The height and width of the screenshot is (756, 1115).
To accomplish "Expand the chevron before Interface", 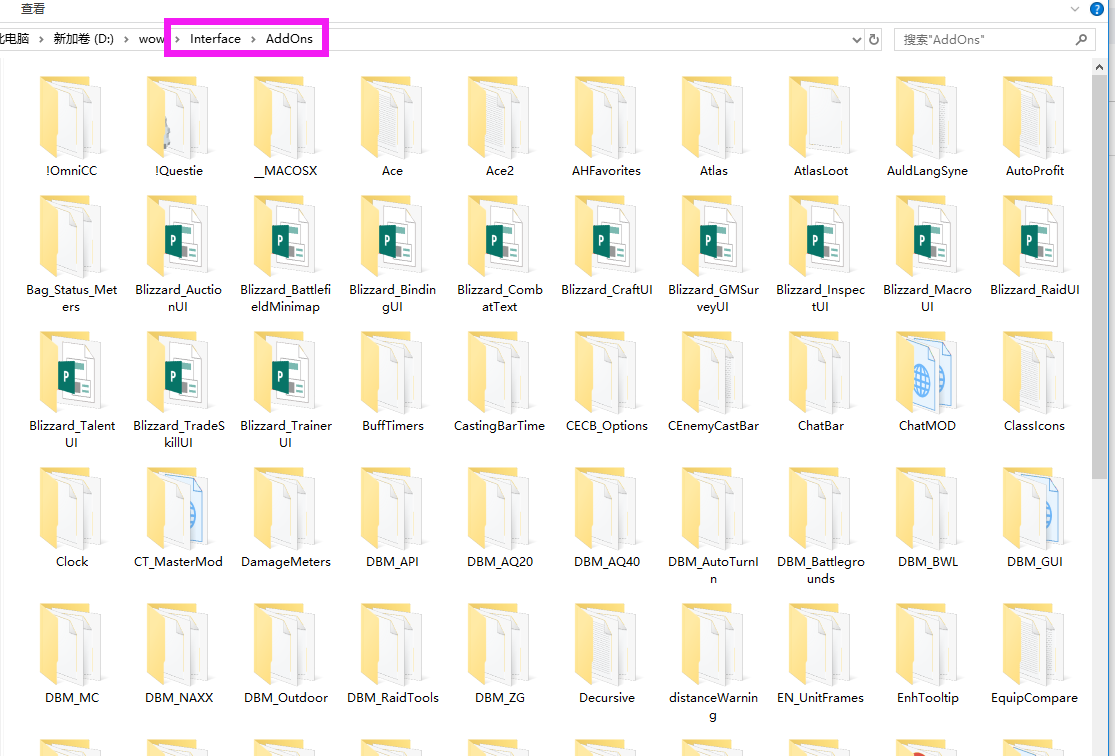I will (177, 39).
